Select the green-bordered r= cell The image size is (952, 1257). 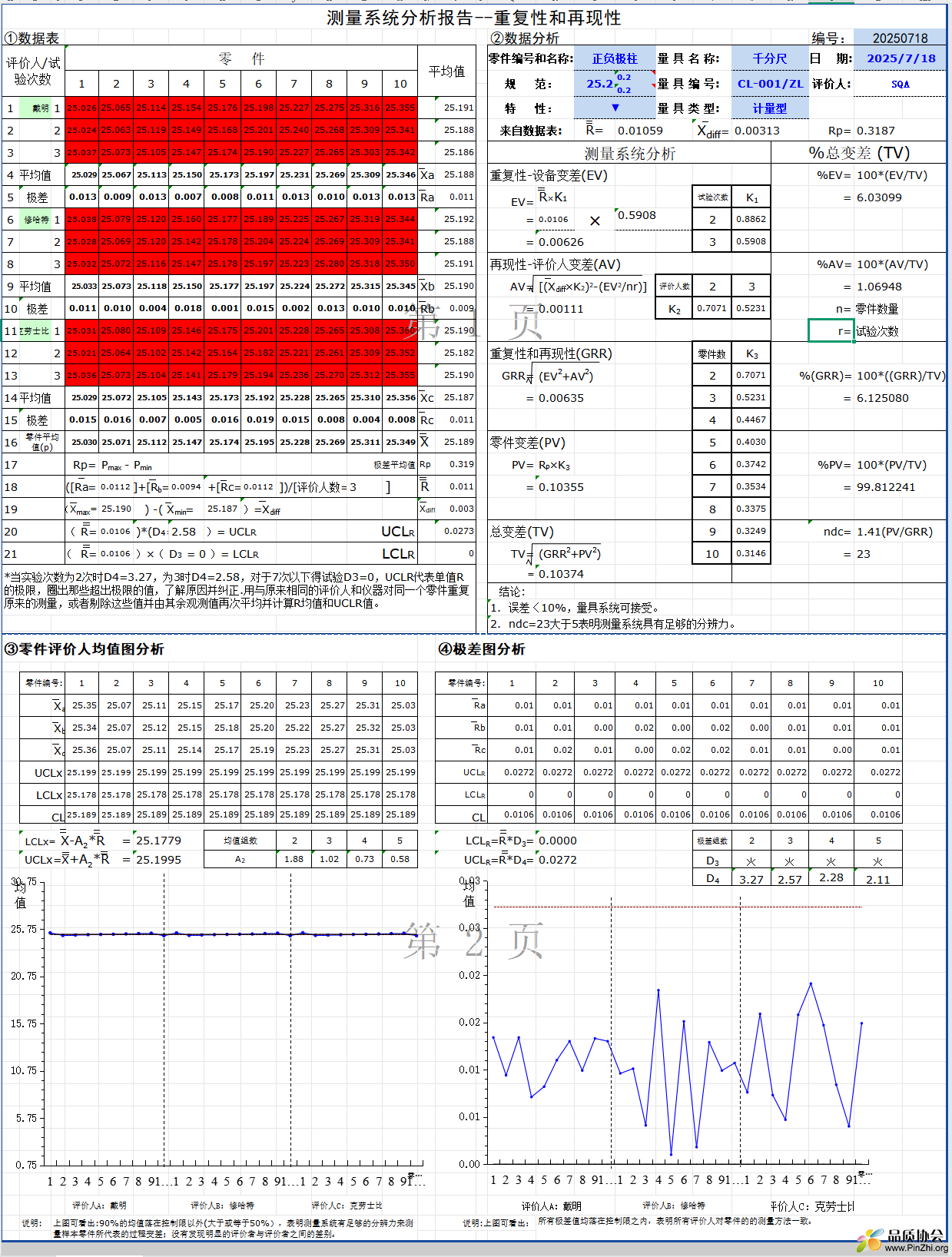tap(831, 331)
